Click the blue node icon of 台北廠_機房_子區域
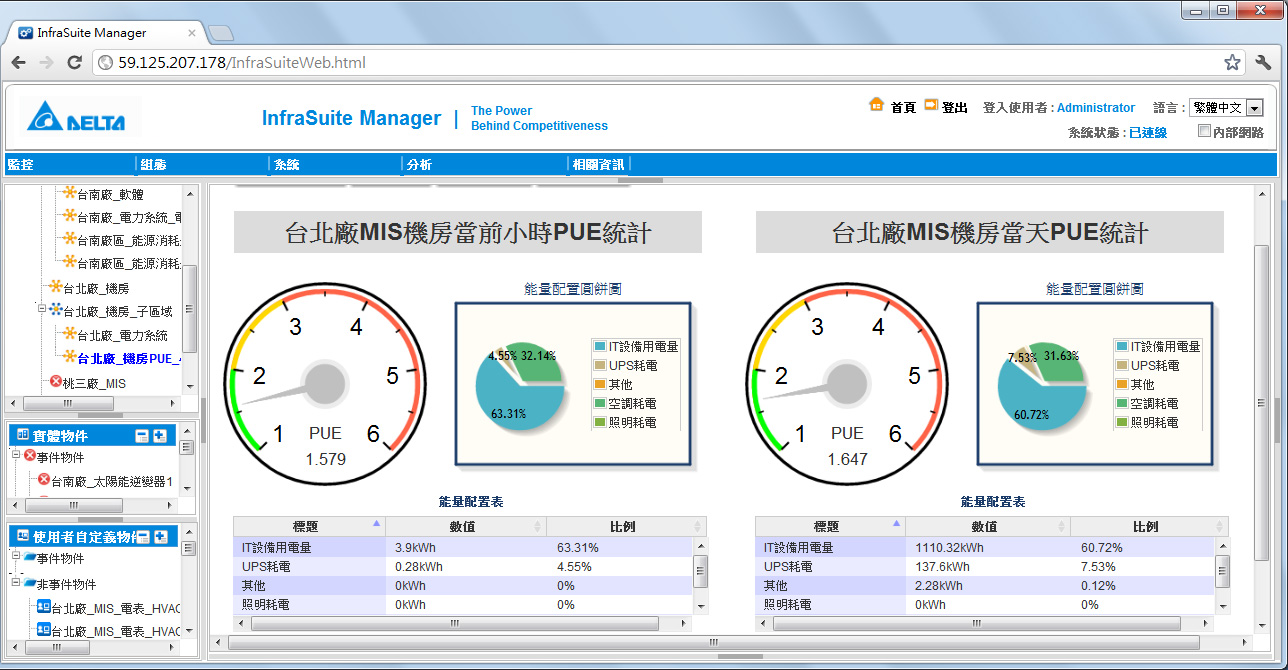Image resolution: width=1288 pixels, height=670 pixels. pyautogui.click(x=56, y=311)
